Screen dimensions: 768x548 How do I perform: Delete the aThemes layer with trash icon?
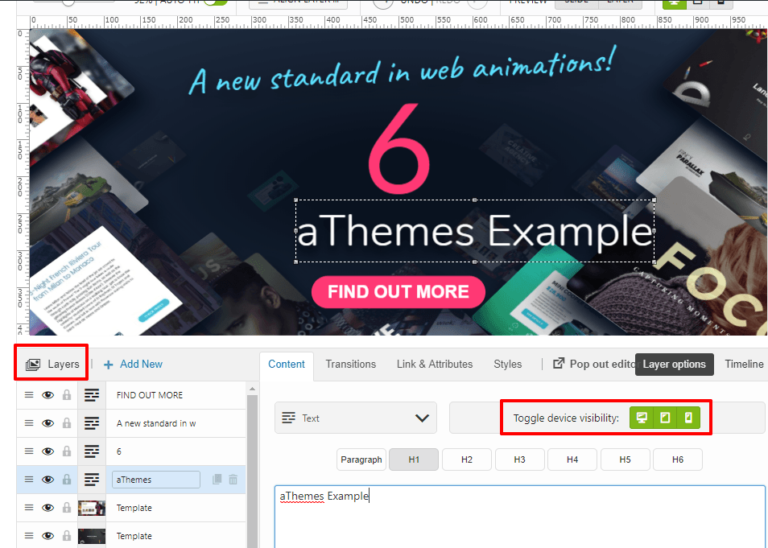(233, 479)
